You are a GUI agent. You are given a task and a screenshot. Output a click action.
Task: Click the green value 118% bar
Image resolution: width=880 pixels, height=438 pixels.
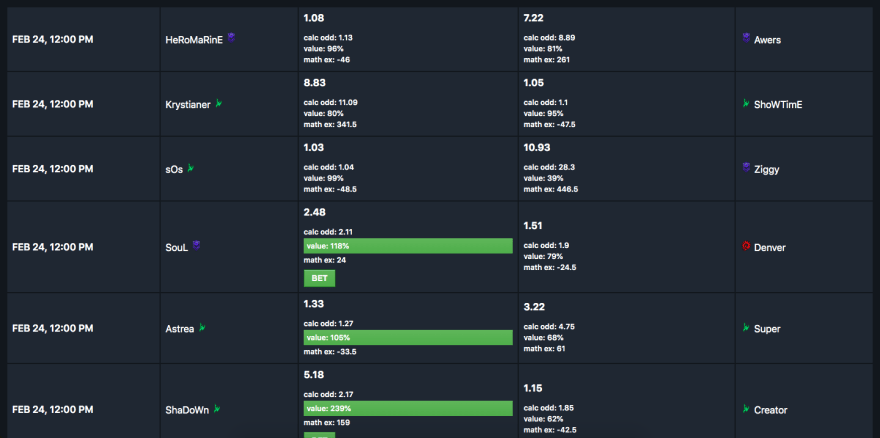408,246
